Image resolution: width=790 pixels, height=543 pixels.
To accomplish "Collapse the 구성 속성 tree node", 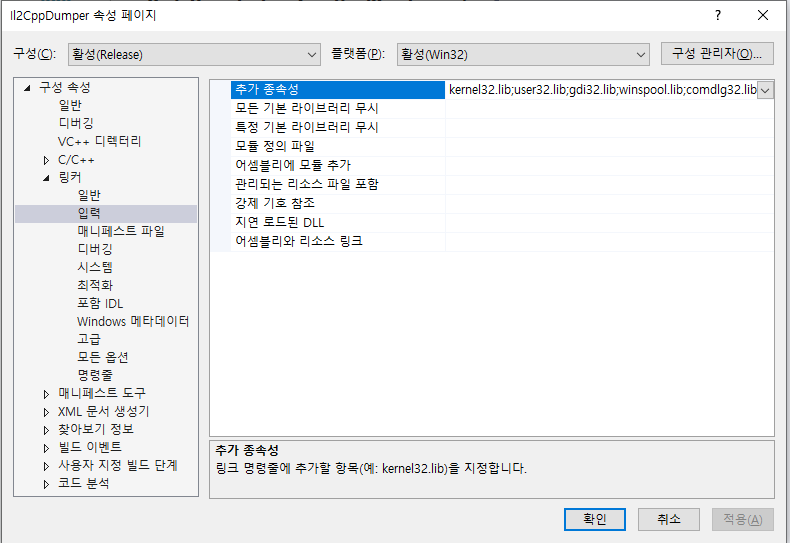I will pos(27,88).
